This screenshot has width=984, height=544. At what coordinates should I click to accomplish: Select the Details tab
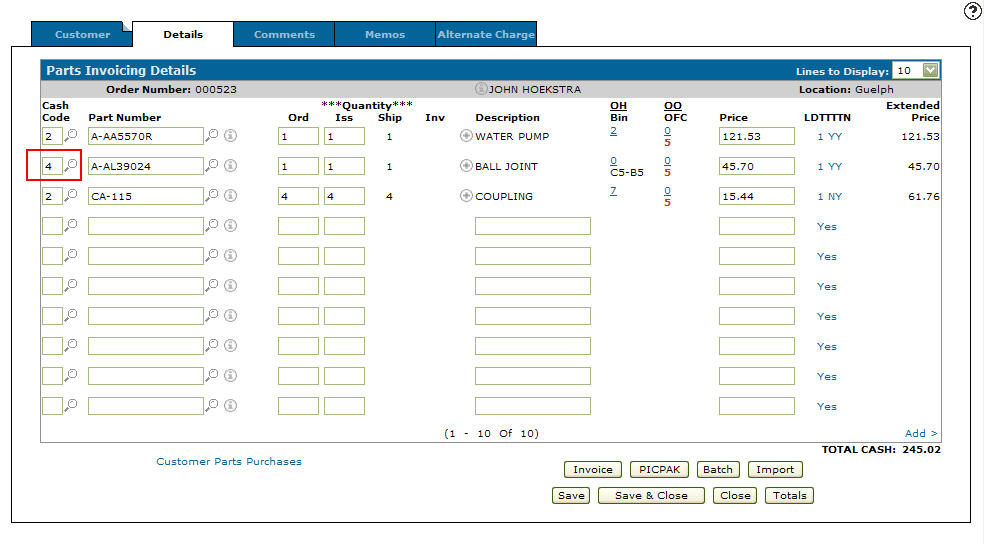pyautogui.click(x=183, y=35)
